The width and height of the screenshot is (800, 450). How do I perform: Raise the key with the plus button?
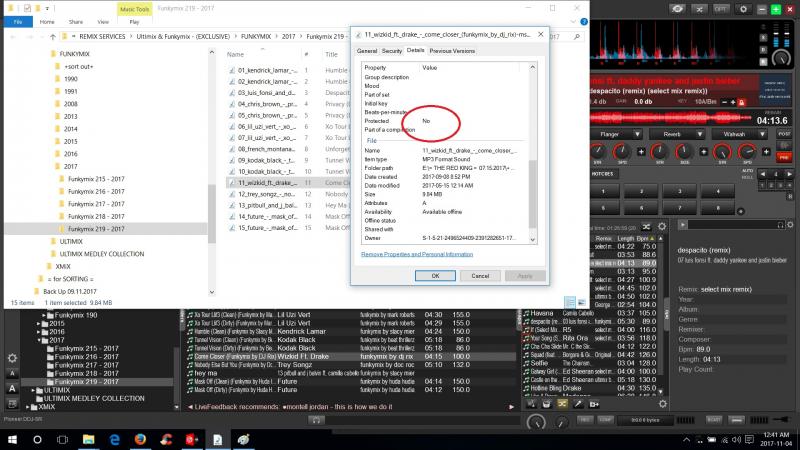[x=733, y=102]
